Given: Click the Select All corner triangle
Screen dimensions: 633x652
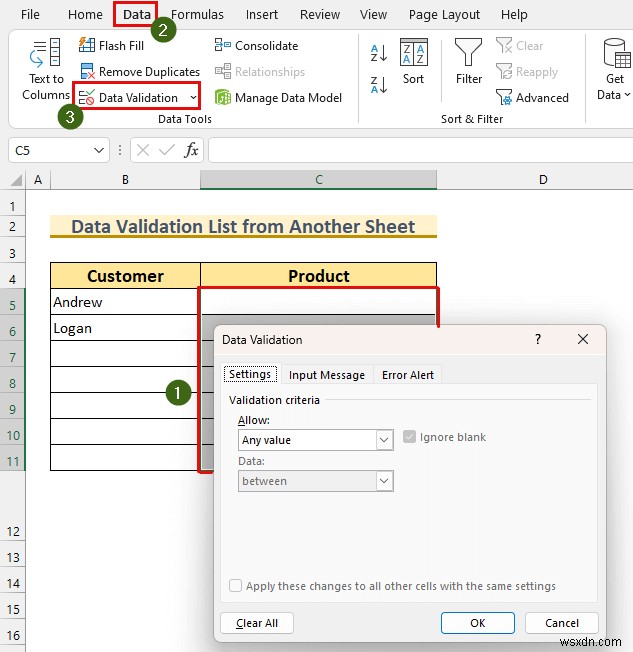Looking at the screenshot, I should [x=16, y=180].
